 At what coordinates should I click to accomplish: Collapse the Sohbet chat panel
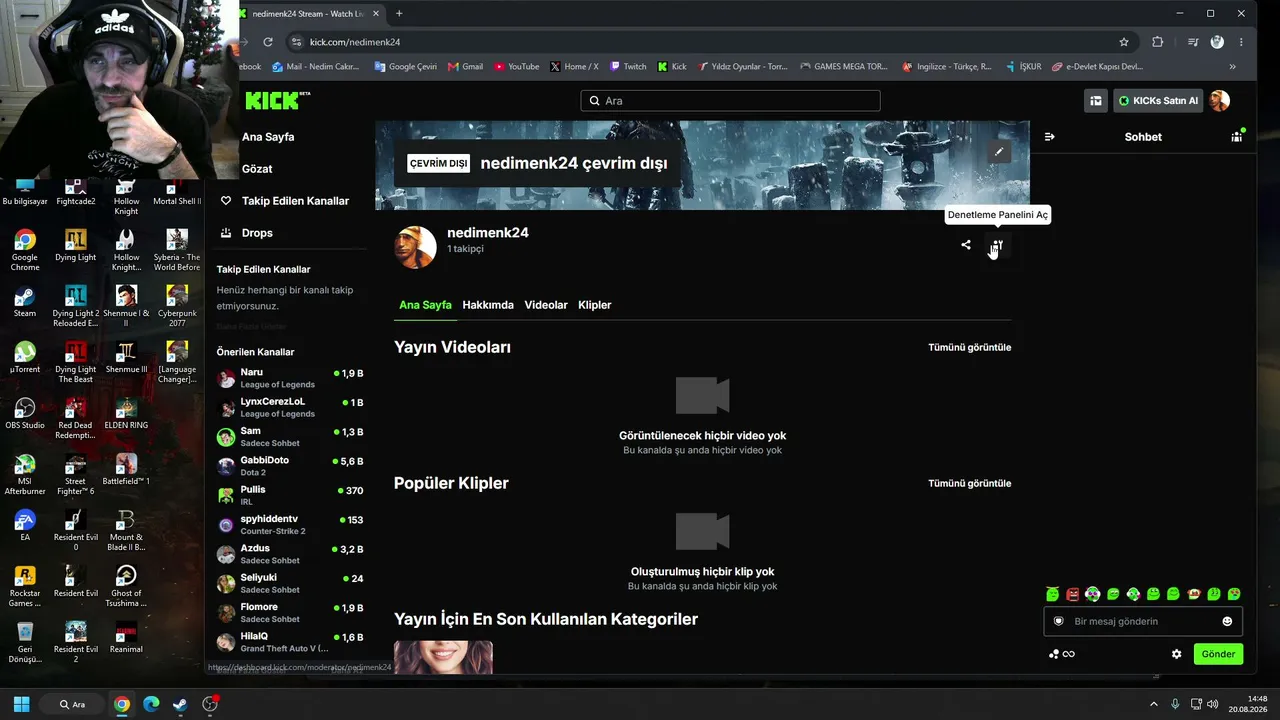click(1049, 137)
